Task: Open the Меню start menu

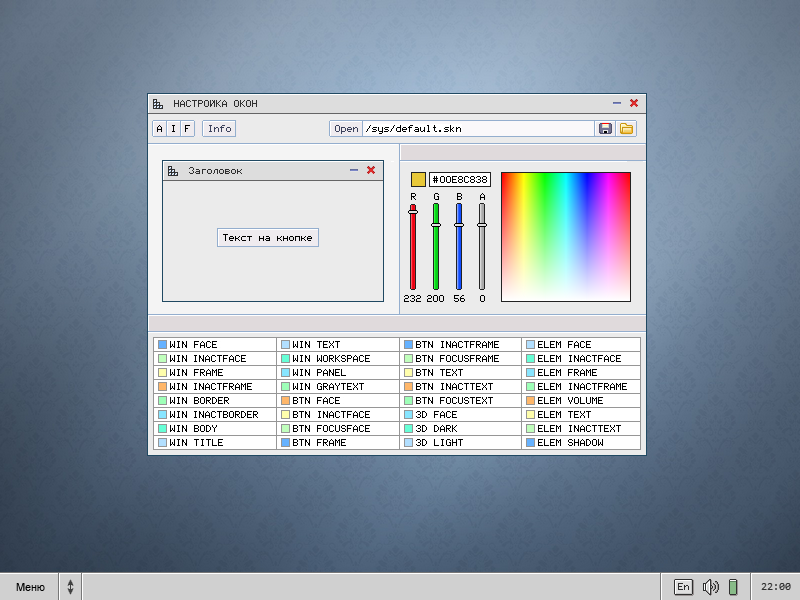Action: point(30,587)
